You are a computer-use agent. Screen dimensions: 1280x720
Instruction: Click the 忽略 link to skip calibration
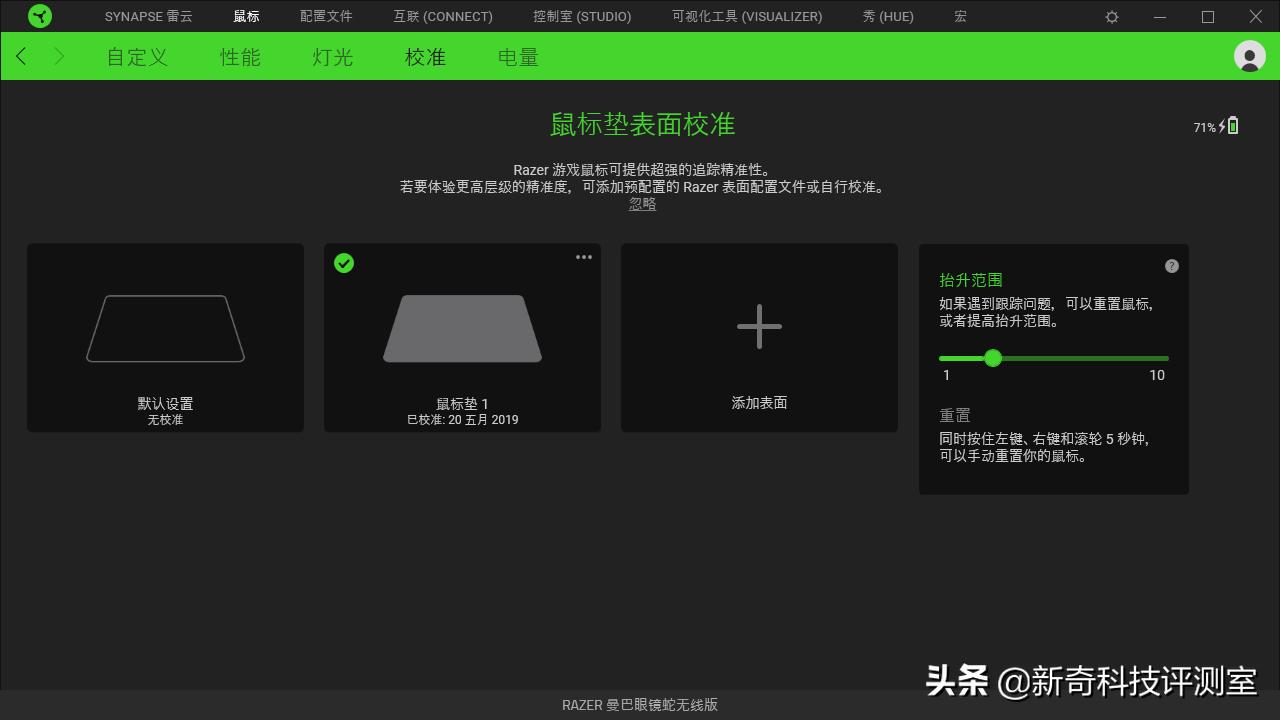[x=642, y=203]
